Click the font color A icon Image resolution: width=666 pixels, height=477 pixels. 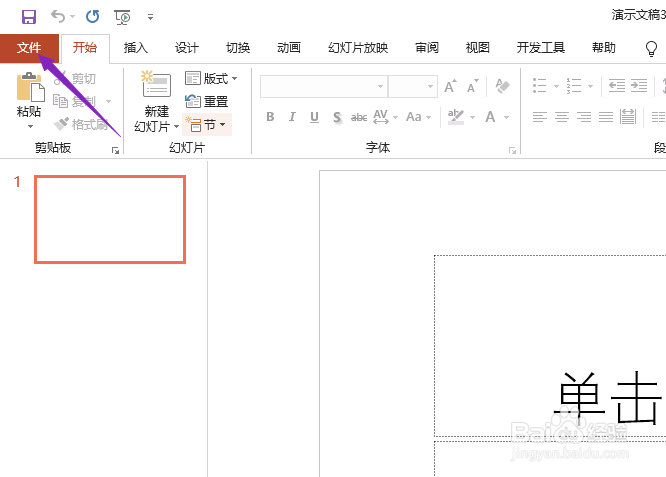[x=491, y=117]
